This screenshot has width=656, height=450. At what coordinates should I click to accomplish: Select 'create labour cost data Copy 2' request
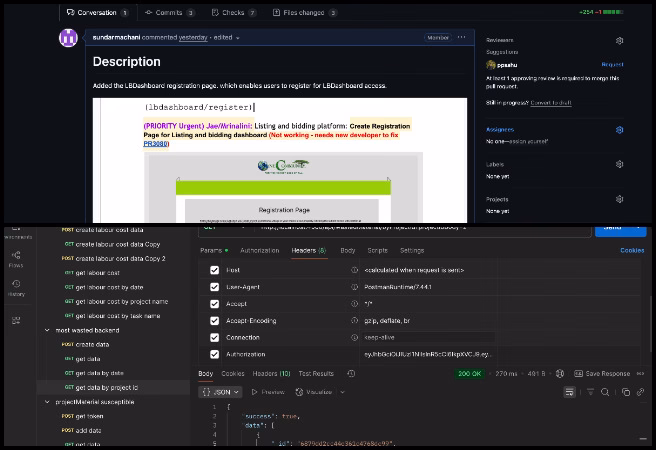click(x=113, y=258)
